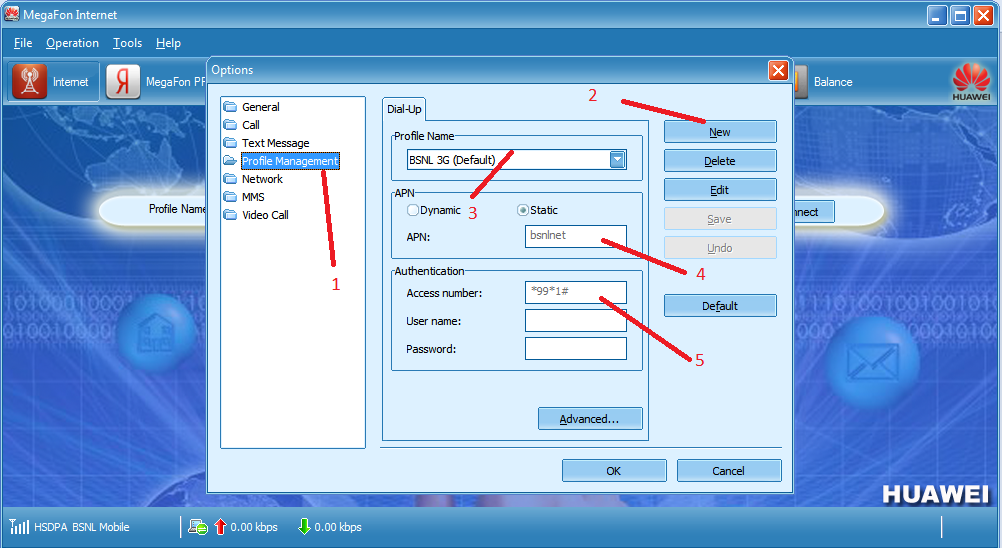Click the BSNL 3G (Default) combo box
Image resolution: width=1002 pixels, height=548 pixels.
516,160
